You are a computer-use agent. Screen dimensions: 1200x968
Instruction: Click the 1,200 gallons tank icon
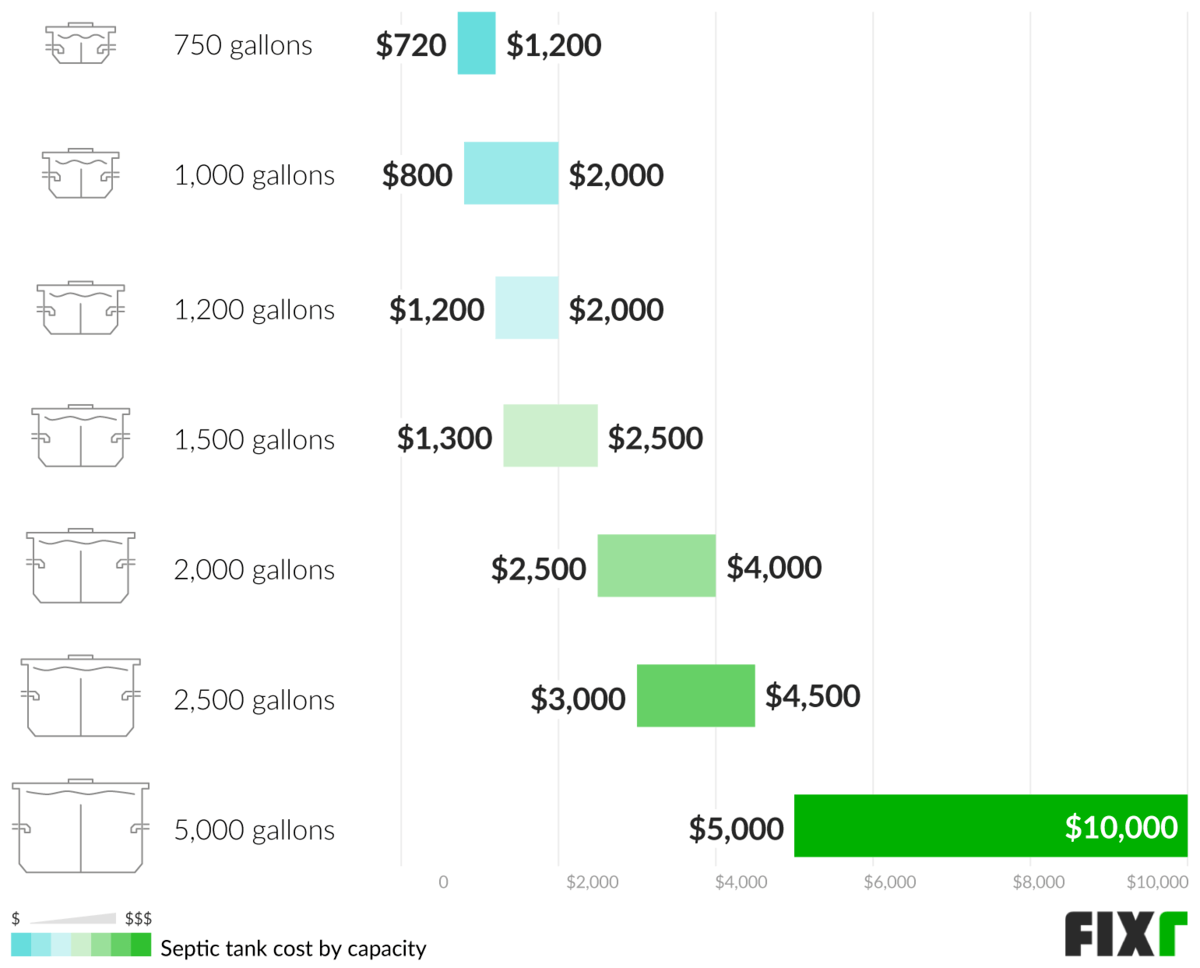pos(80,306)
